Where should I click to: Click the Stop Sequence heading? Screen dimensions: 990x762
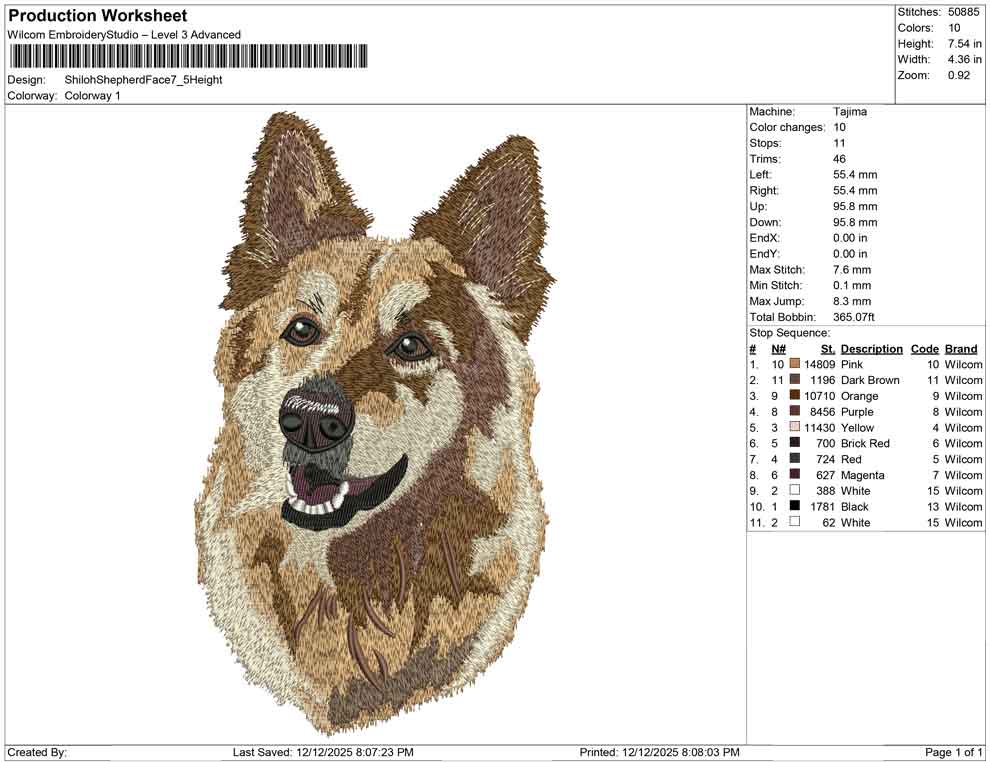782,332
